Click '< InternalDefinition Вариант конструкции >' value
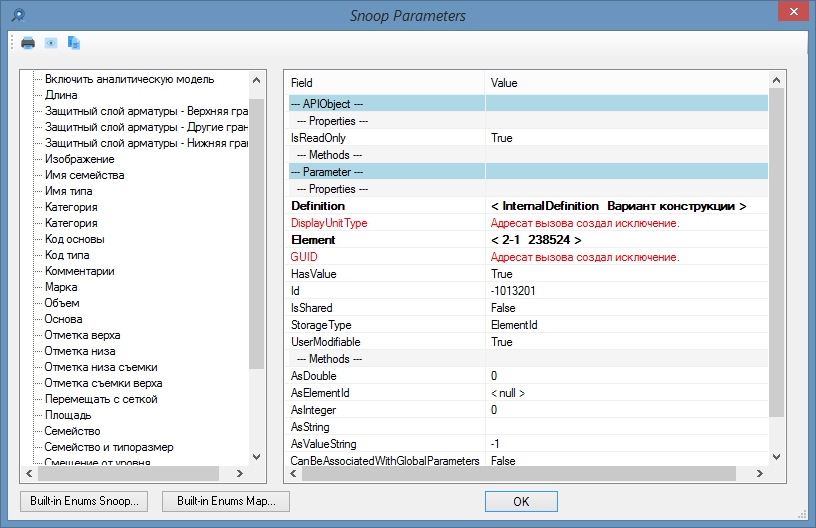 pos(618,206)
